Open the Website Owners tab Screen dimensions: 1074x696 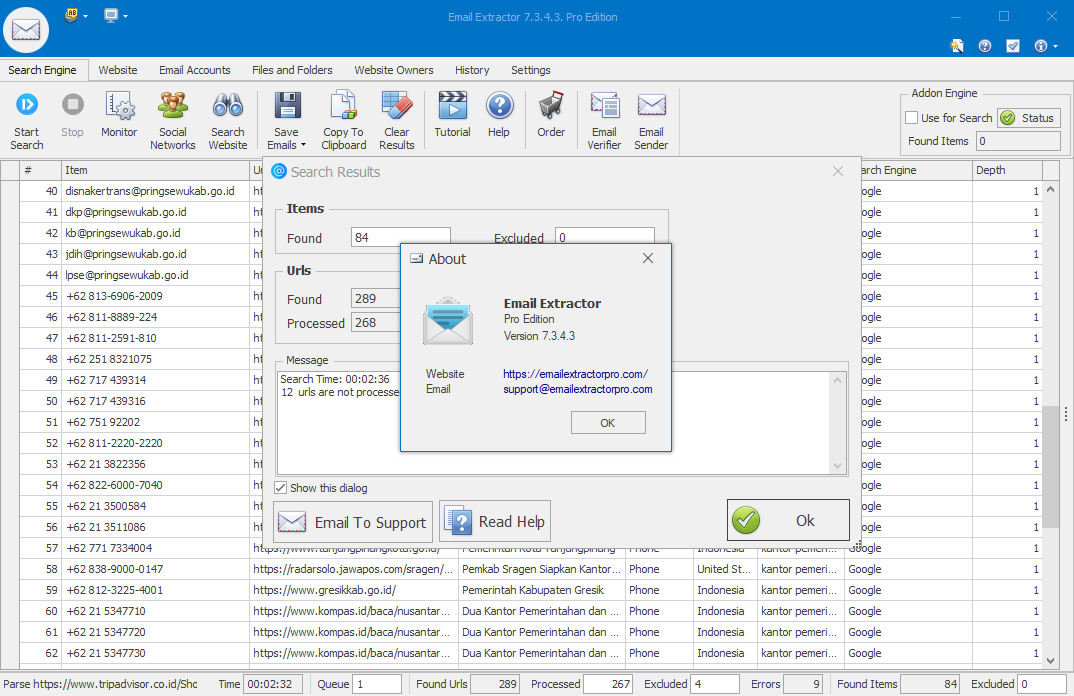coord(394,70)
